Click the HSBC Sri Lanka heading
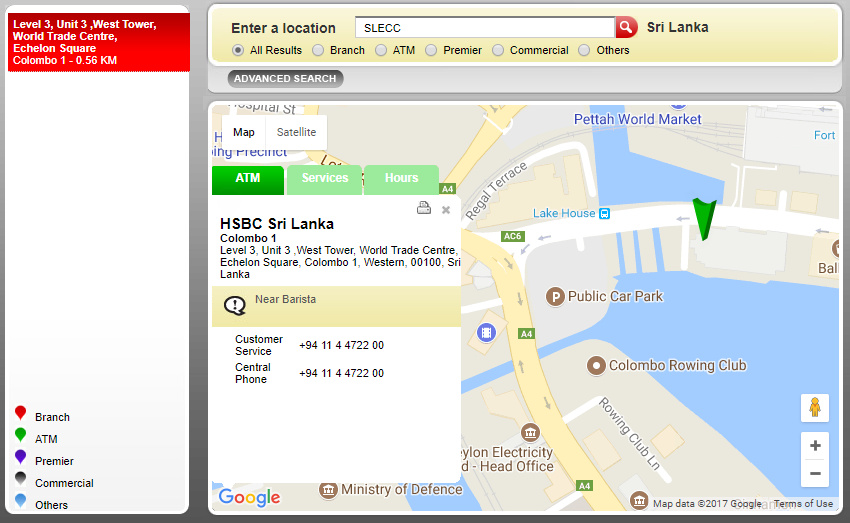This screenshot has height=523, width=850. [x=277, y=224]
